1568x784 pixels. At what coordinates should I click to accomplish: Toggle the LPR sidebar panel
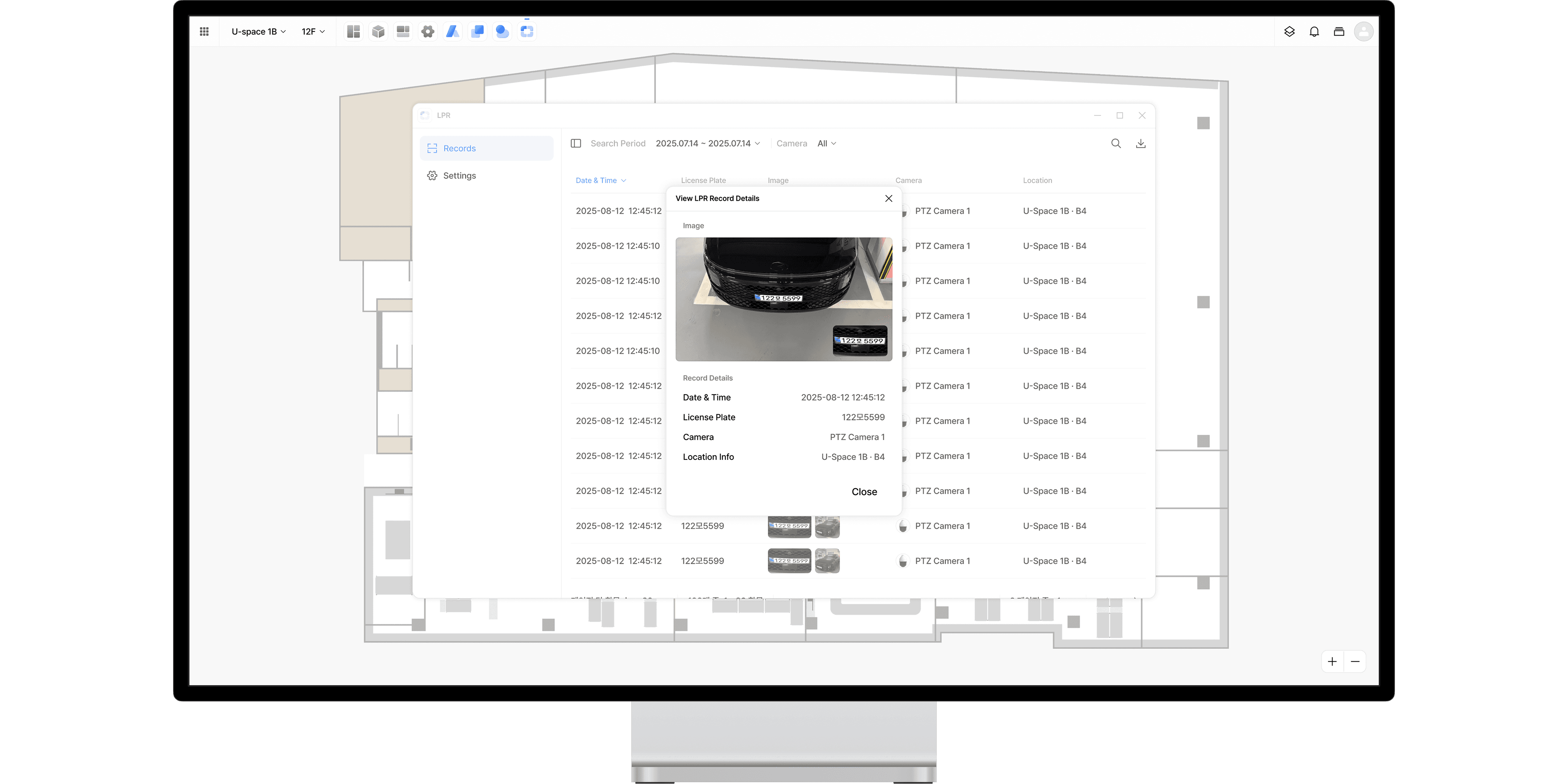pyautogui.click(x=576, y=144)
